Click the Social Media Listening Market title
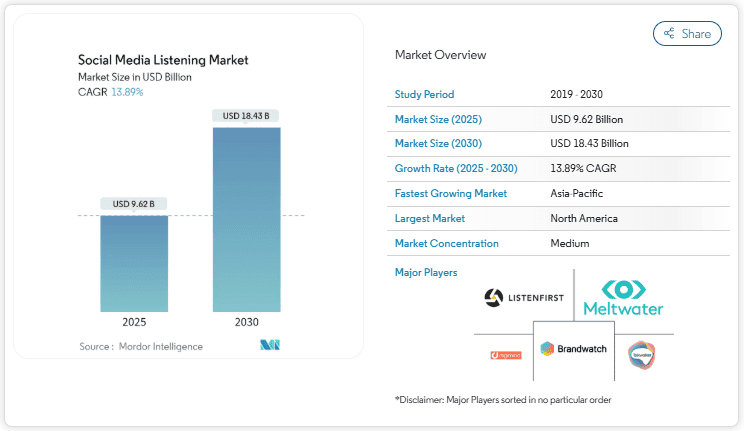 pos(163,60)
